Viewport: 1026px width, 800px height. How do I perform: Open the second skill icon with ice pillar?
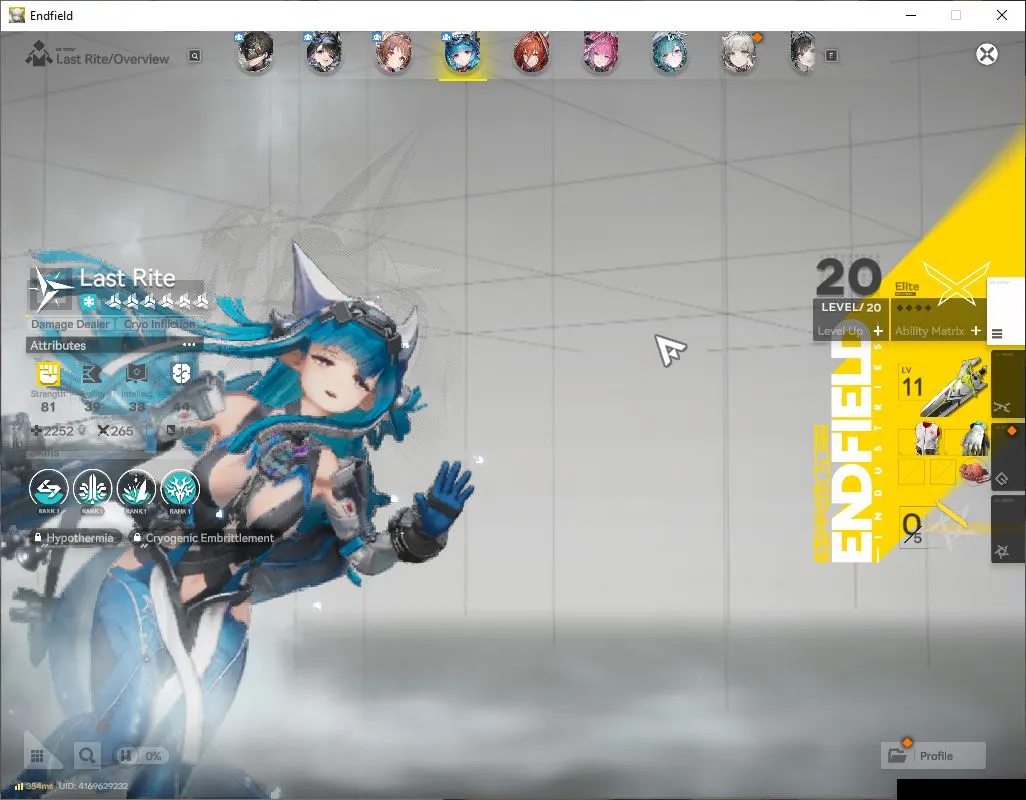pyautogui.click(x=92, y=489)
